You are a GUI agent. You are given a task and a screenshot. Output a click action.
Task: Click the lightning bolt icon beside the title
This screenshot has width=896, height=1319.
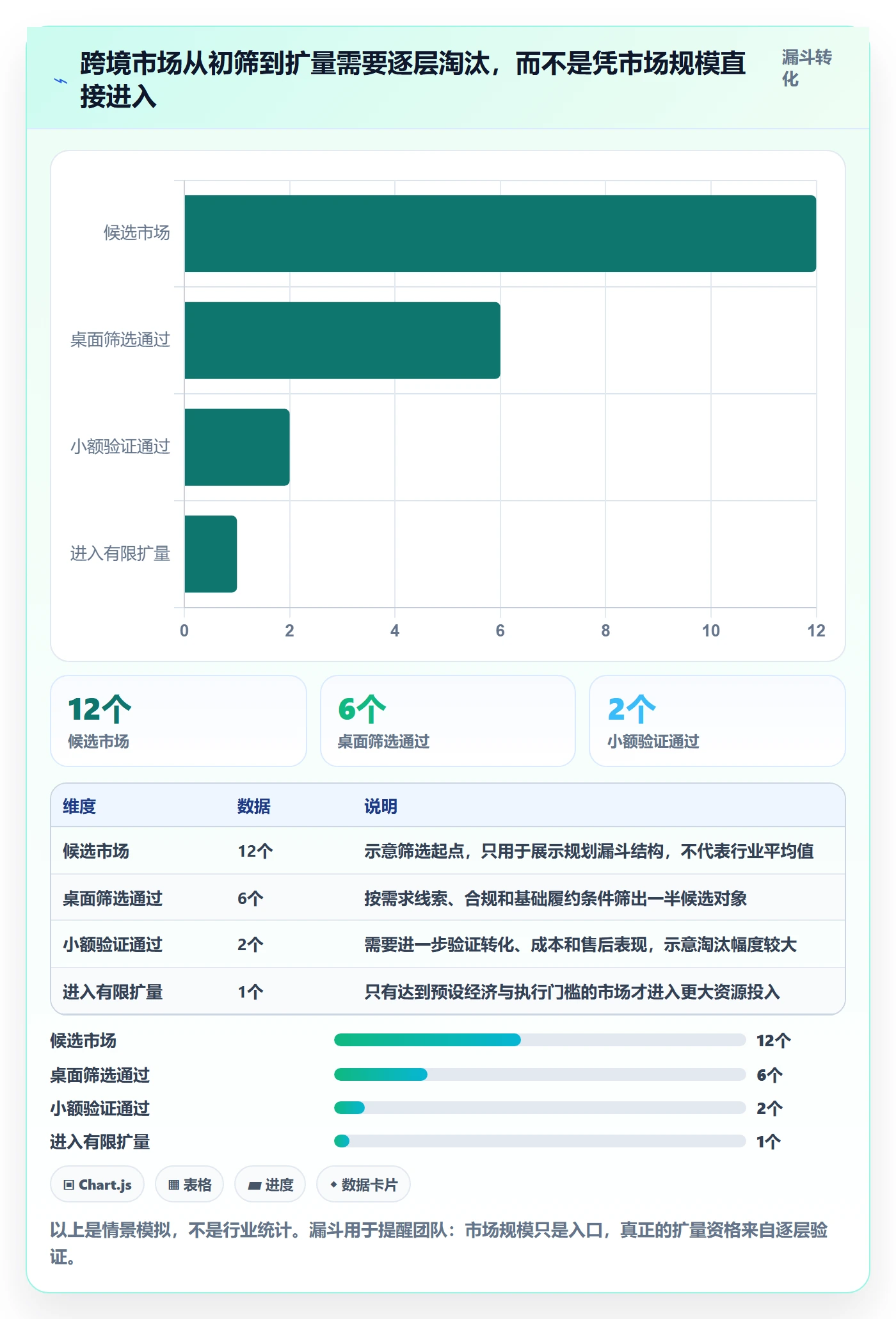tap(61, 81)
